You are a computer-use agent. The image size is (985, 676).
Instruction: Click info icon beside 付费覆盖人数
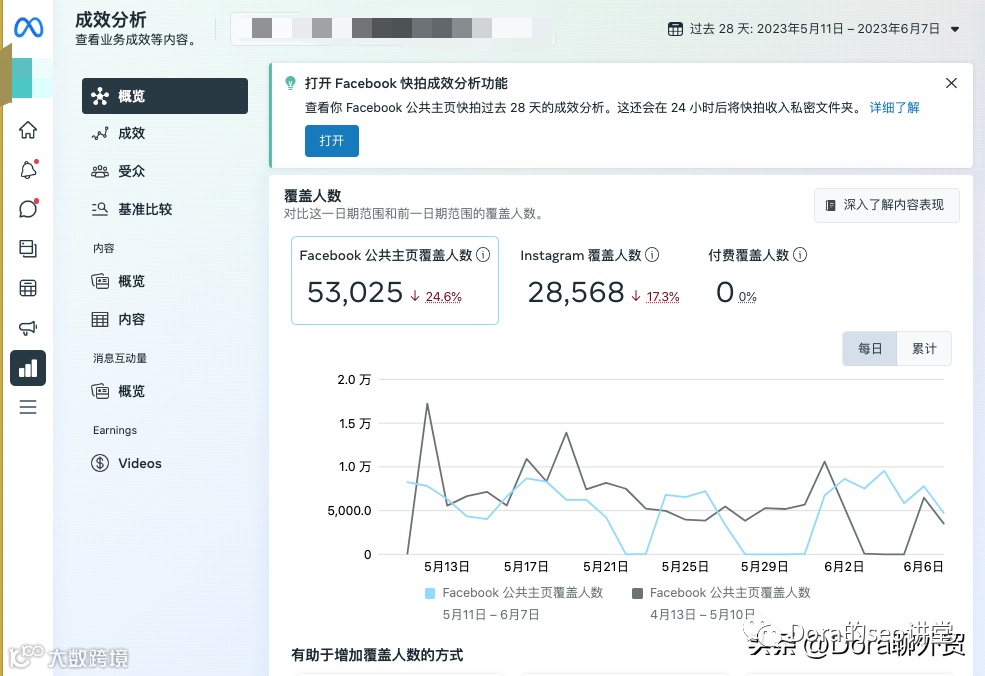(800, 254)
